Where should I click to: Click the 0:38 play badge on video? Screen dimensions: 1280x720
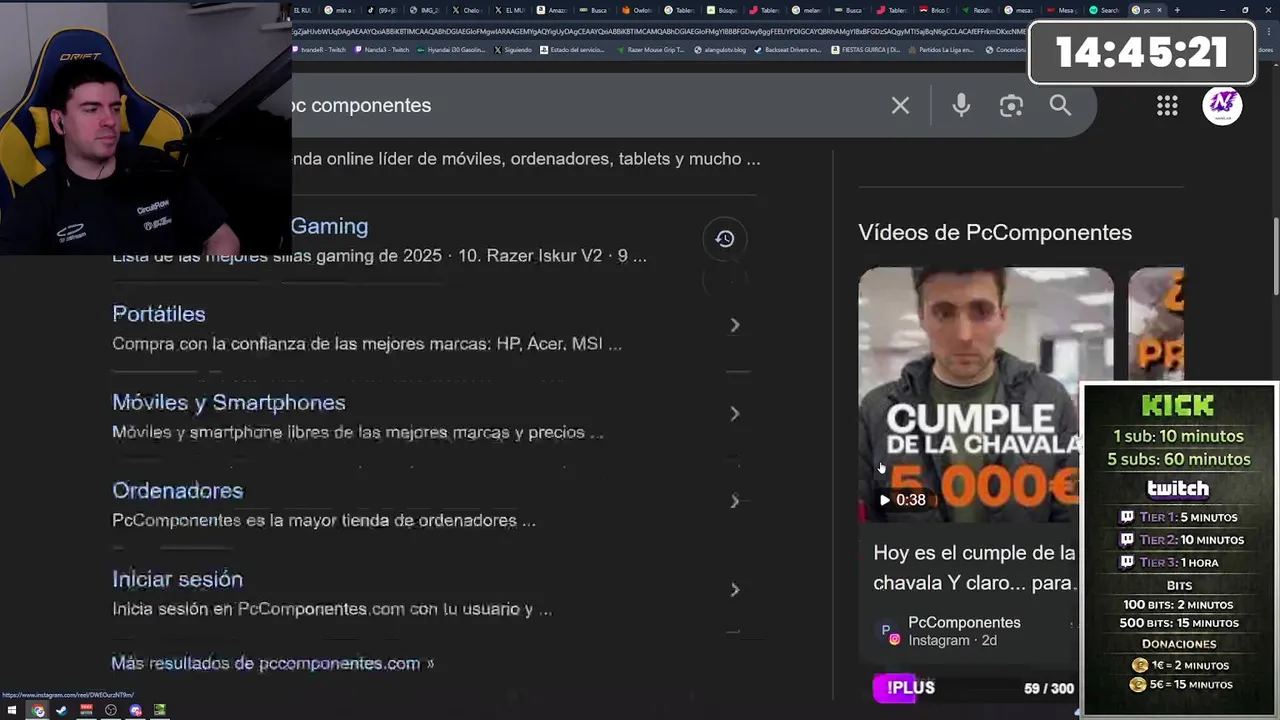[902, 499]
